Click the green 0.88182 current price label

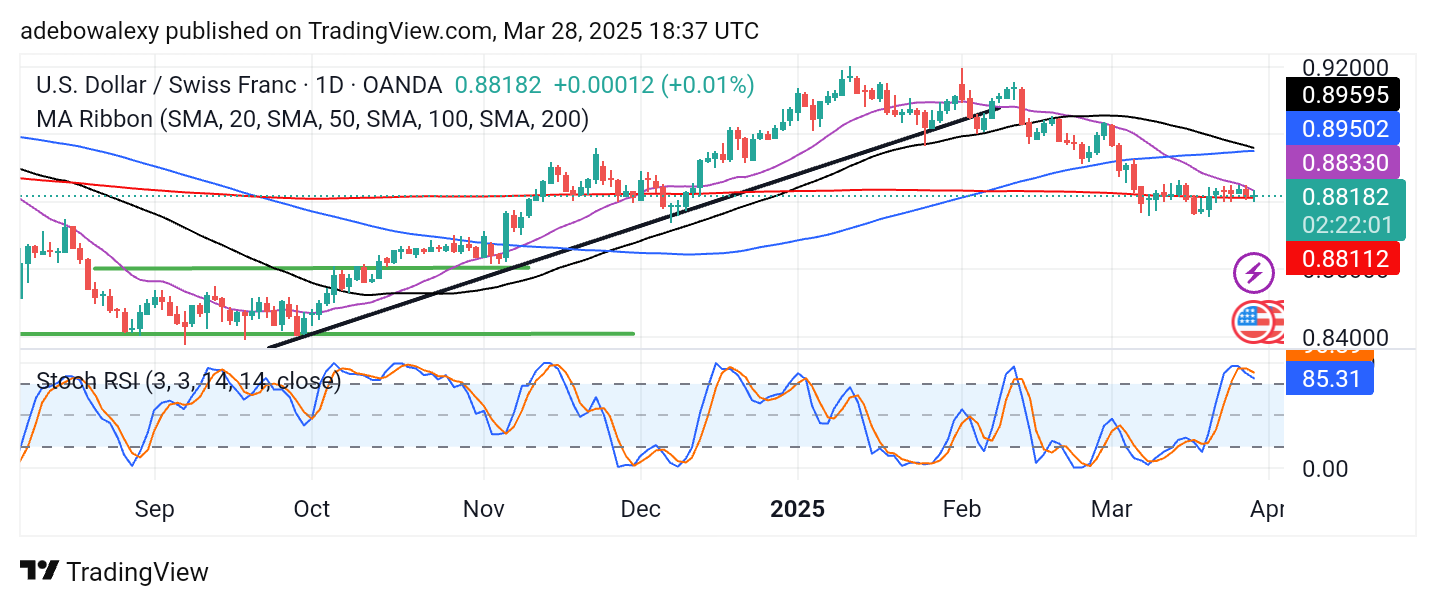coord(1346,197)
